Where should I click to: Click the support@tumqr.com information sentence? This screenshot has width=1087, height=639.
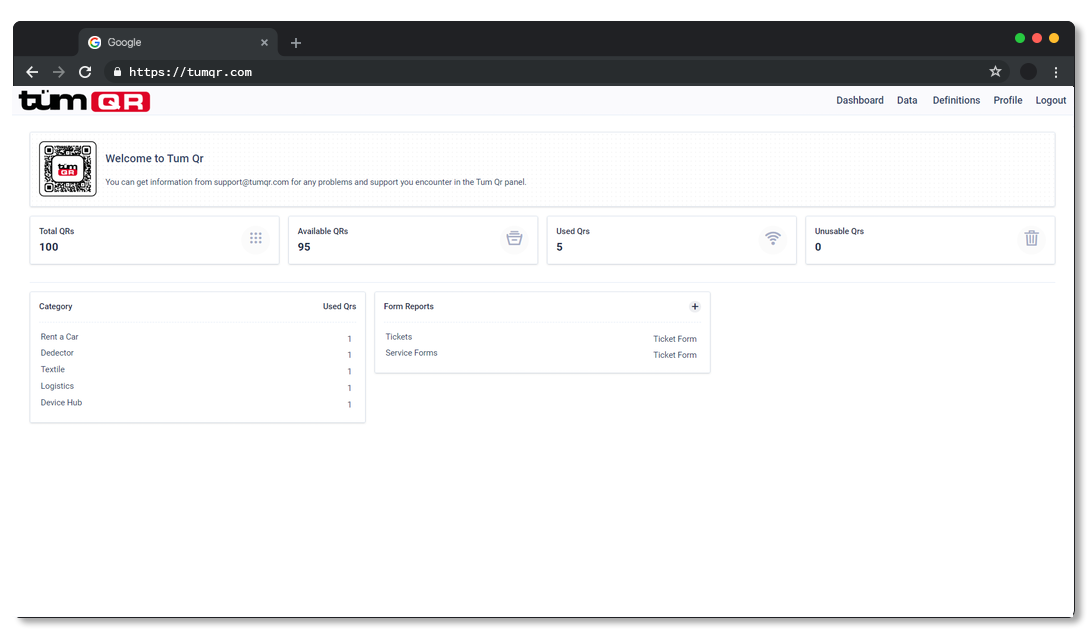(x=315, y=182)
